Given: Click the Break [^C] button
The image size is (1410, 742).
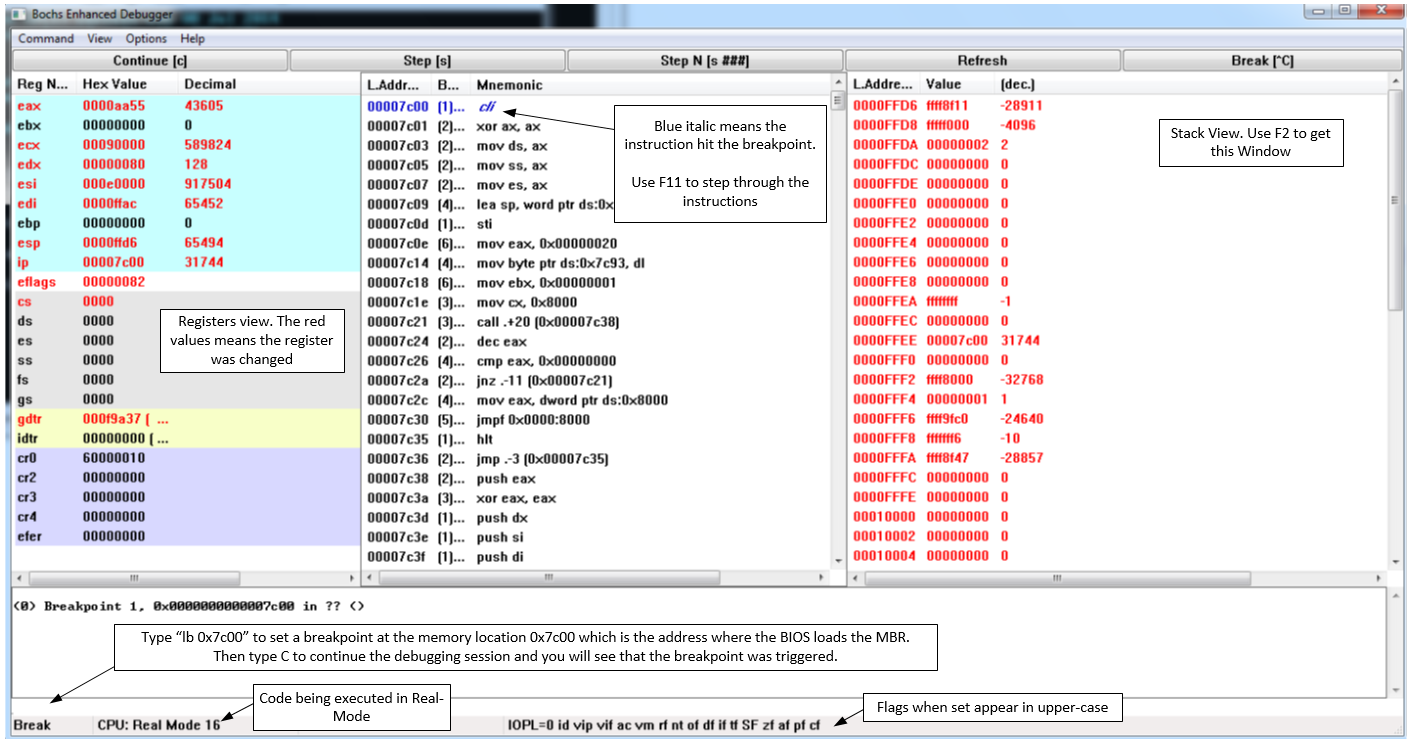Looking at the screenshot, I should [x=1261, y=61].
